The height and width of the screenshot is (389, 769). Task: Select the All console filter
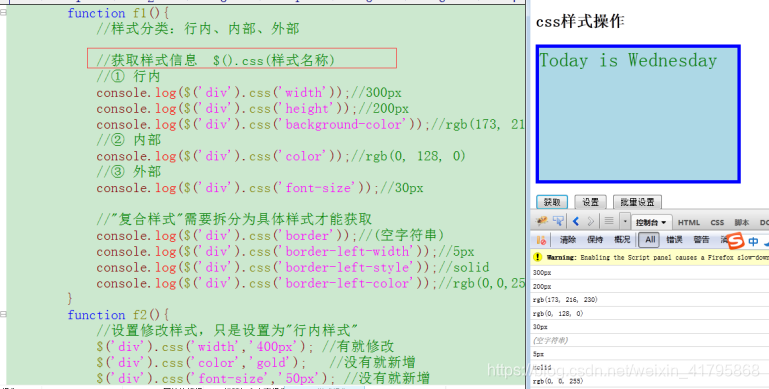coord(649,240)
